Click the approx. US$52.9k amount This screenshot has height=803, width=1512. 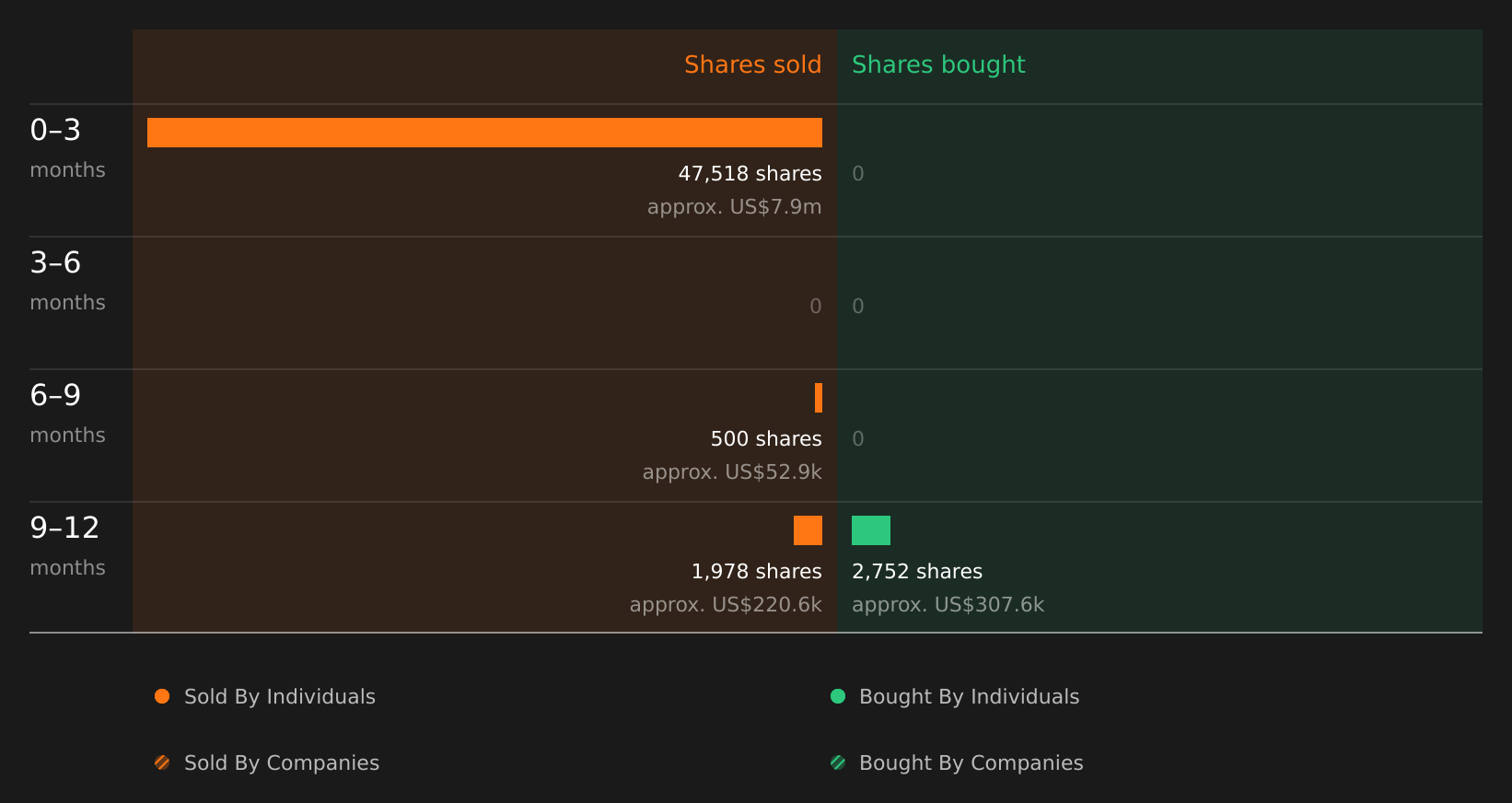[732, 472]
